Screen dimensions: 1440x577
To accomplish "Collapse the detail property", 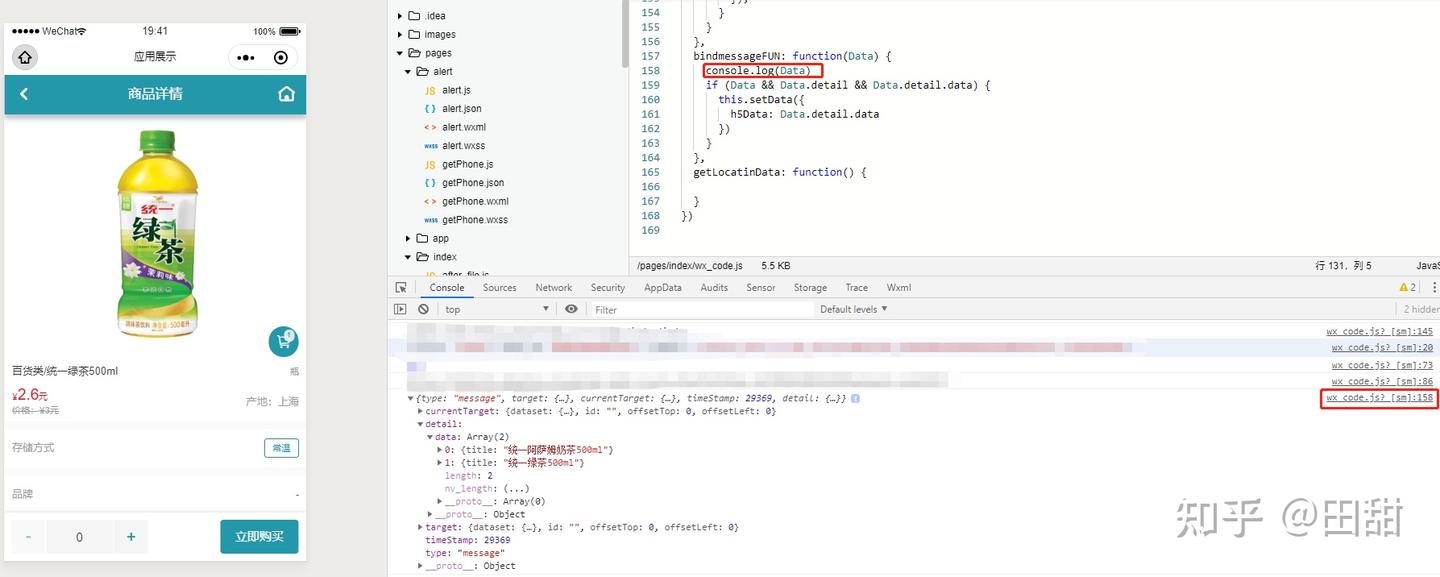I will point(421,424).
